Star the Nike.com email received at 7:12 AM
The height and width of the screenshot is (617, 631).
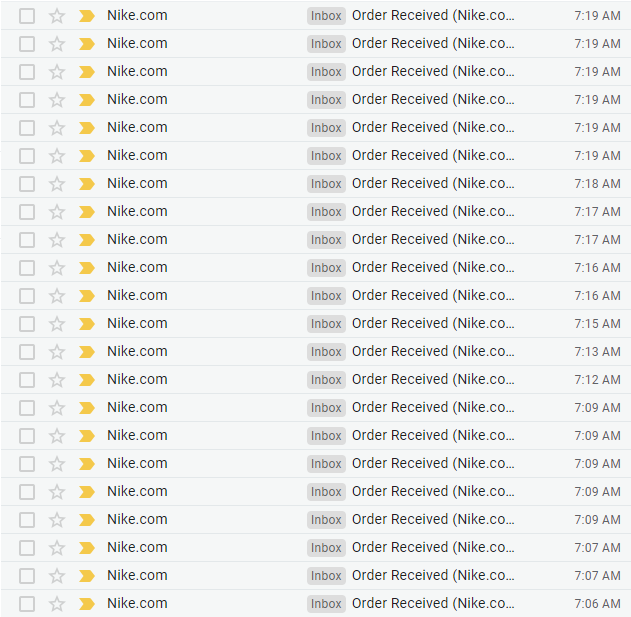pyautogui.click(x=57, y=380)
